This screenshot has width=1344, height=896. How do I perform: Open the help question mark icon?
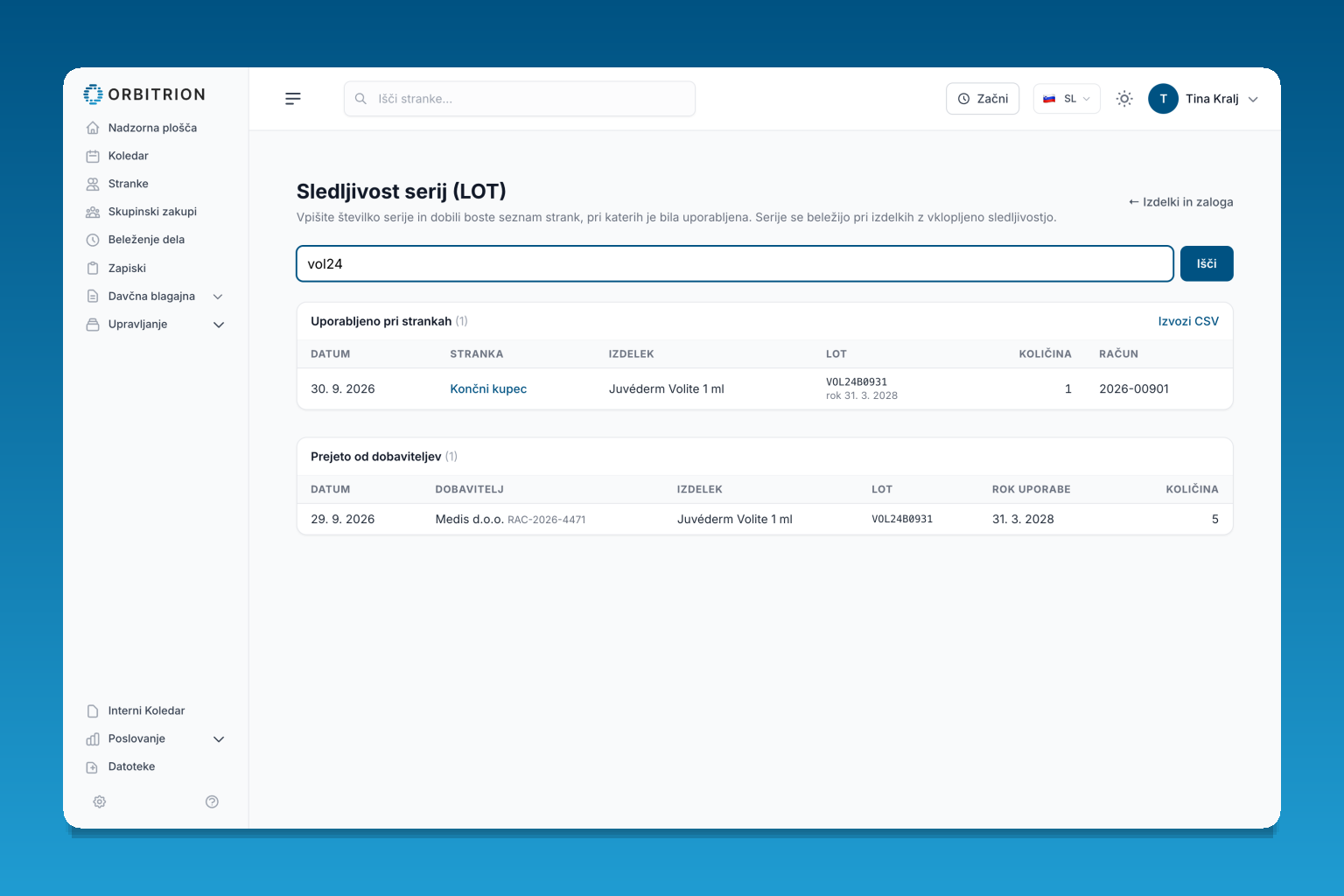pos(212,801)
